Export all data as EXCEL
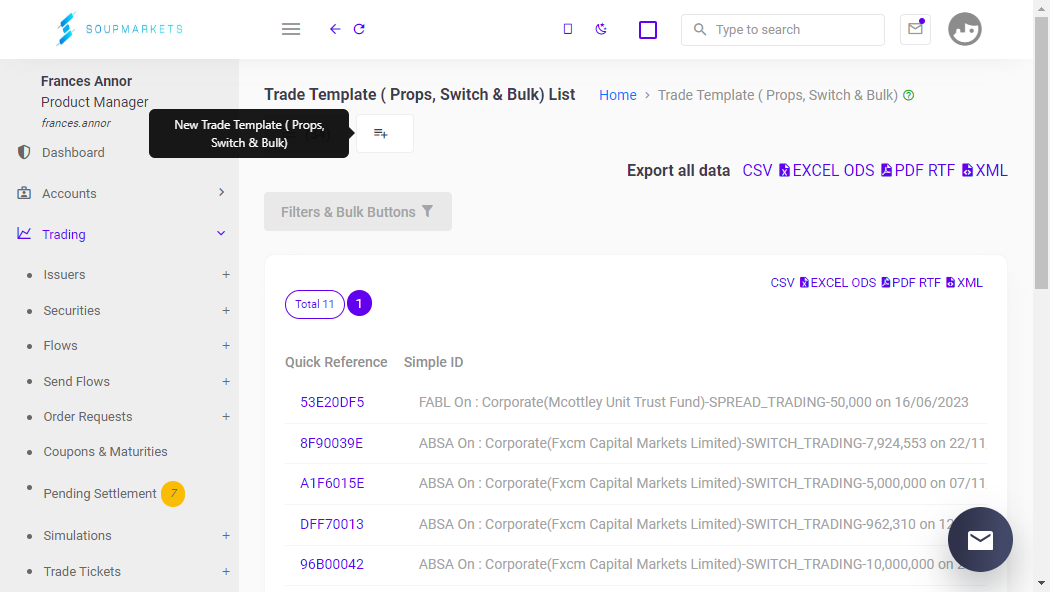 tap(809, 171)
